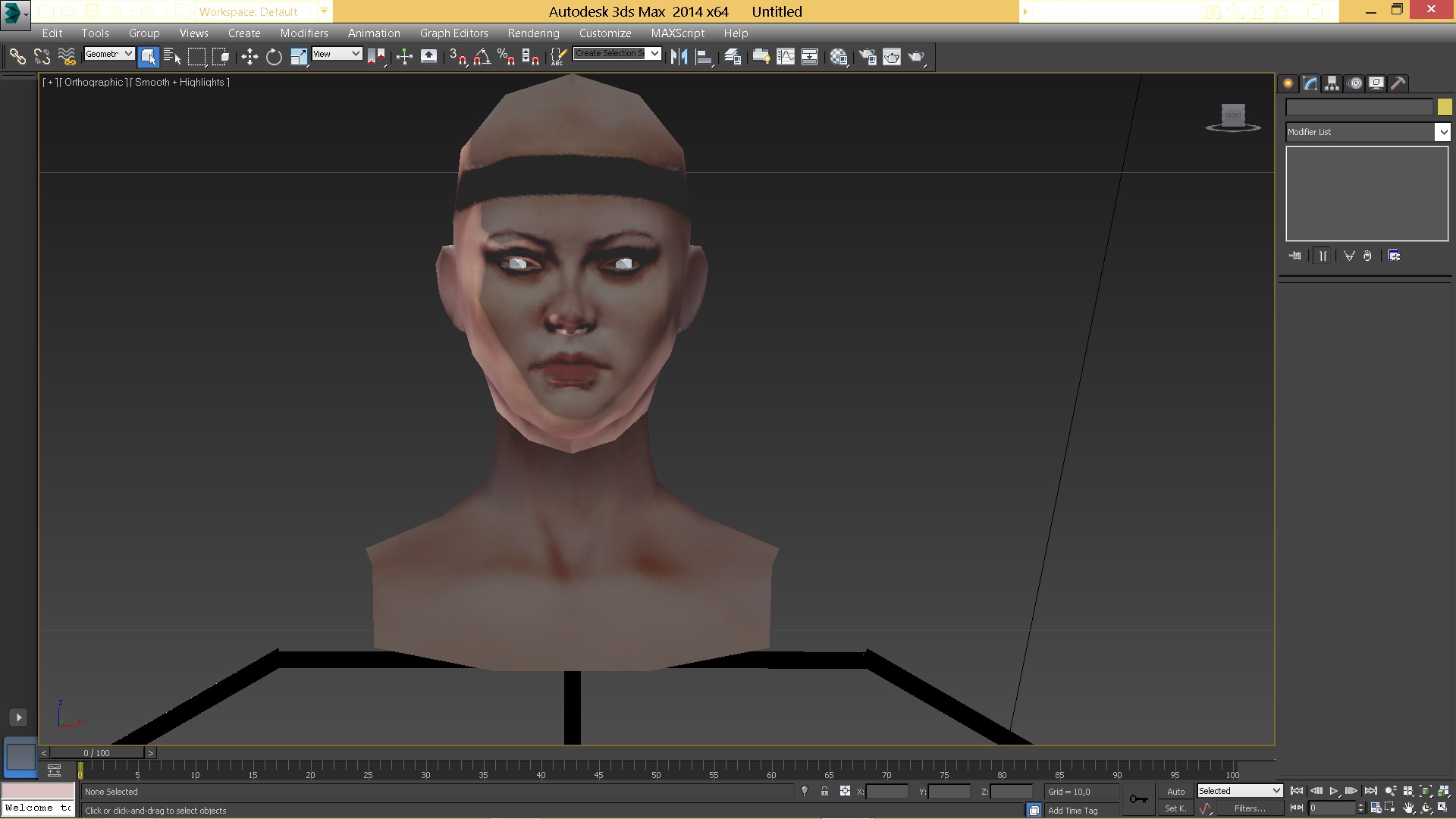Enable Auto Key mode

[1175, 791]
